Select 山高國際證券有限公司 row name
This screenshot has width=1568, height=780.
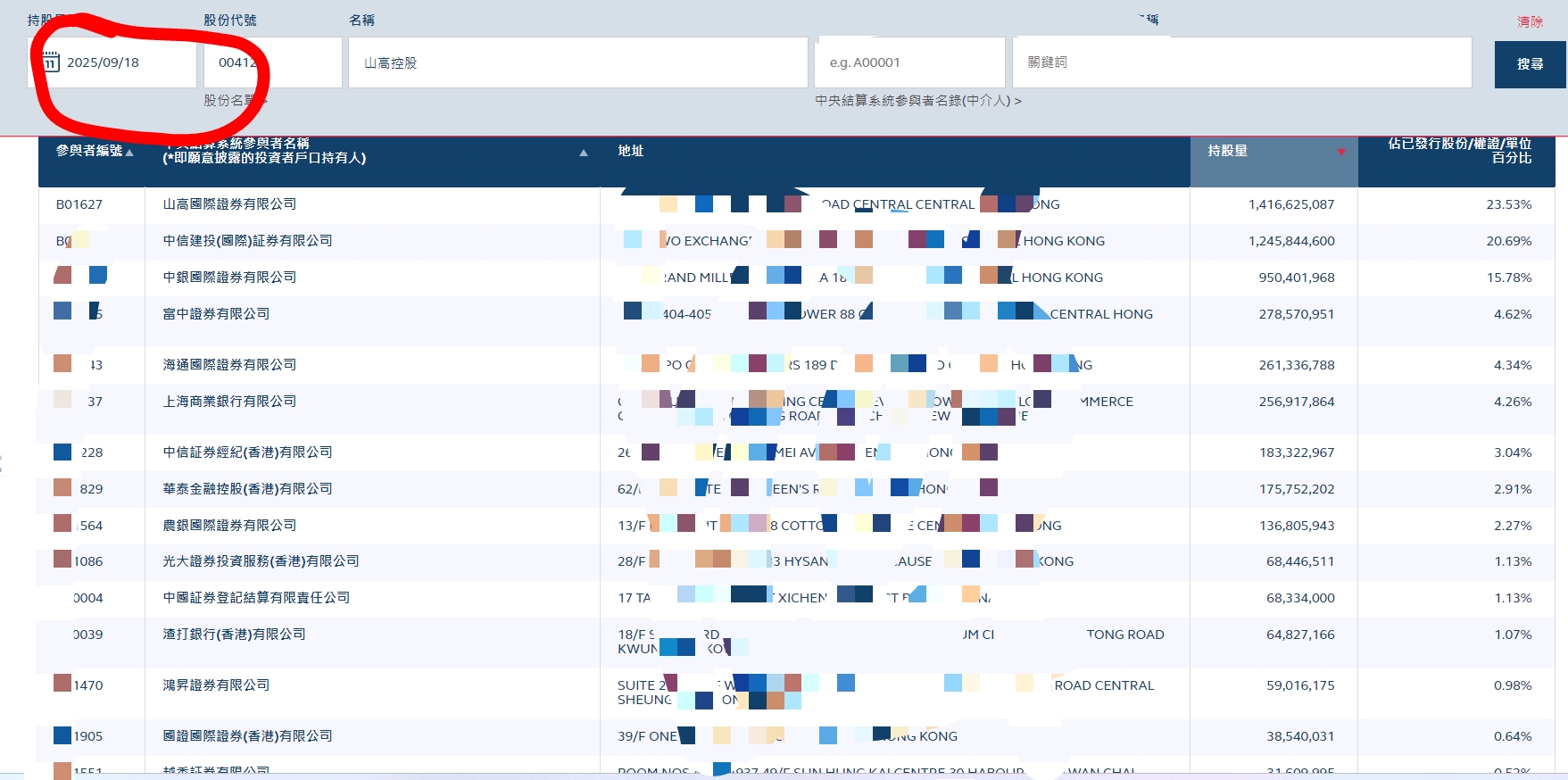tap(229, 204)
